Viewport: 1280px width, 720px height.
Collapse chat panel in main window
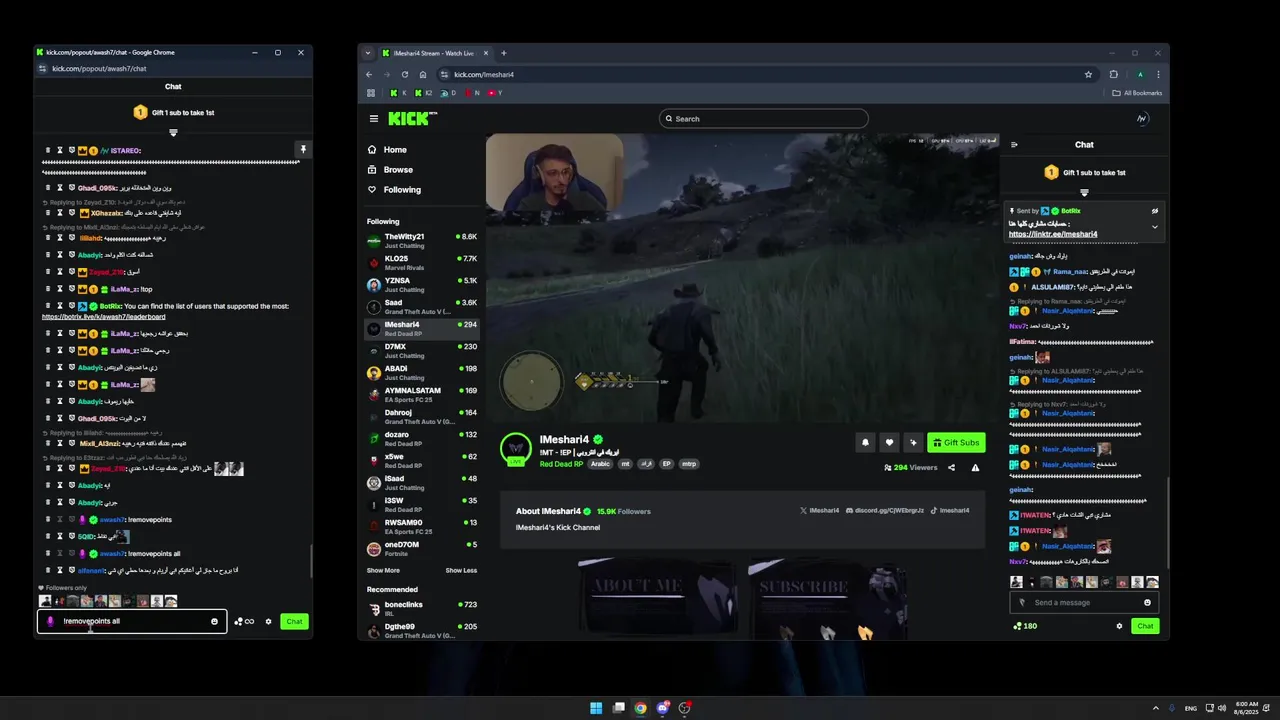click(x=1014, y=145)
